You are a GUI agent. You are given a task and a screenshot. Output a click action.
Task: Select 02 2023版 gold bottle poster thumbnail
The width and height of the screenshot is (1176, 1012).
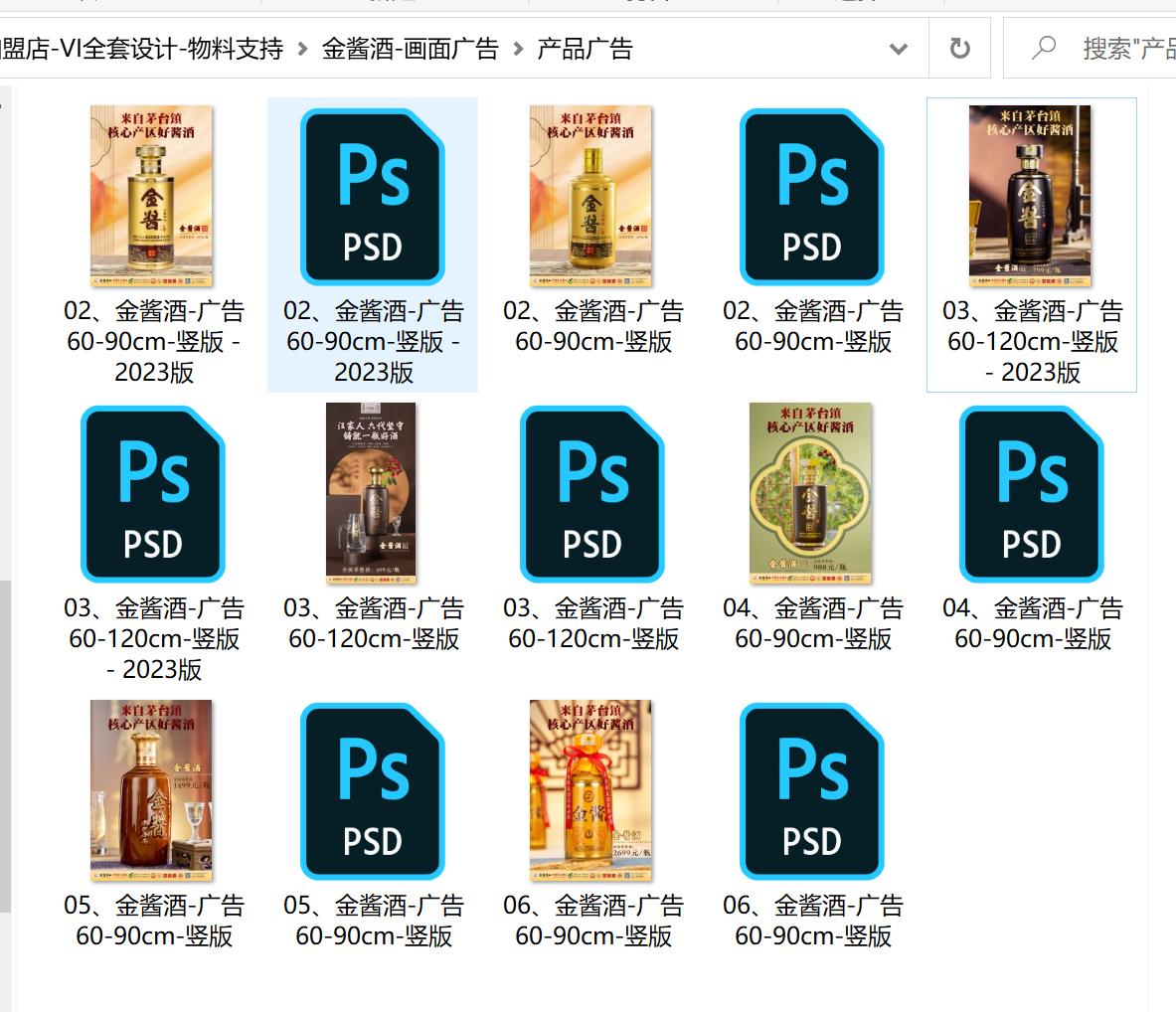click(x=151, y=197)
